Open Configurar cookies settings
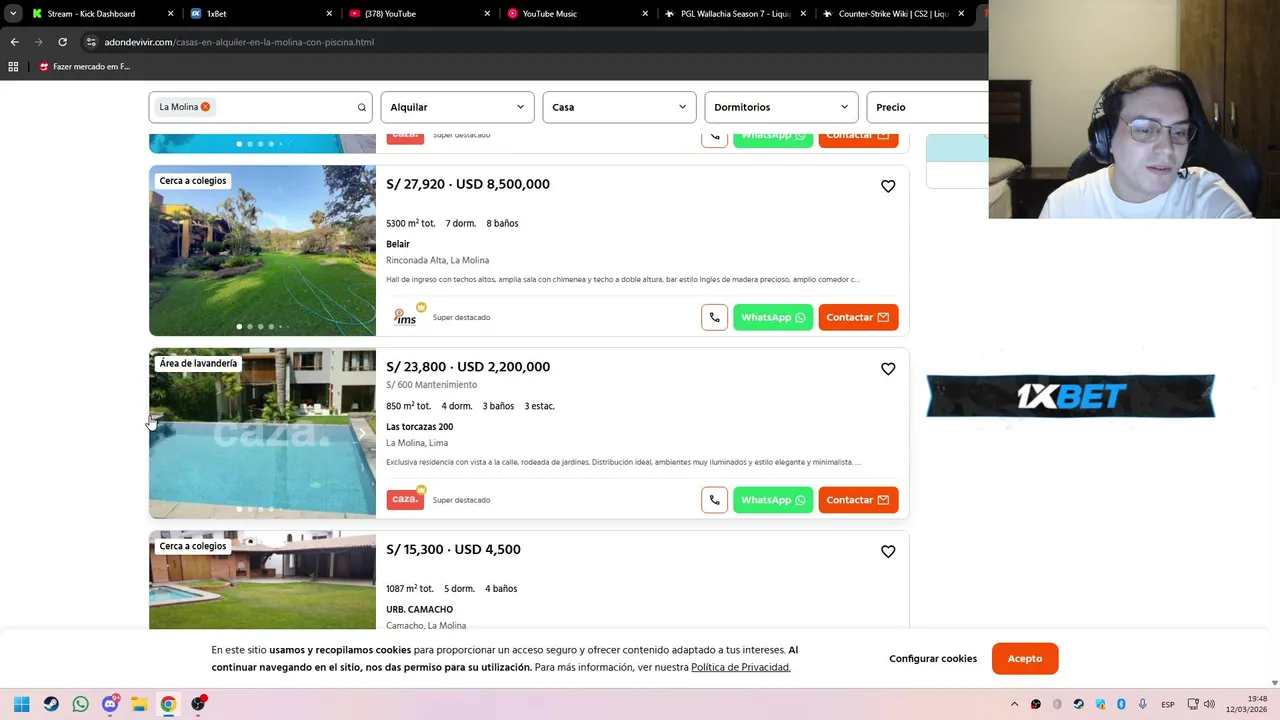This screenshot has width=1280, height=720. (933, 659)
